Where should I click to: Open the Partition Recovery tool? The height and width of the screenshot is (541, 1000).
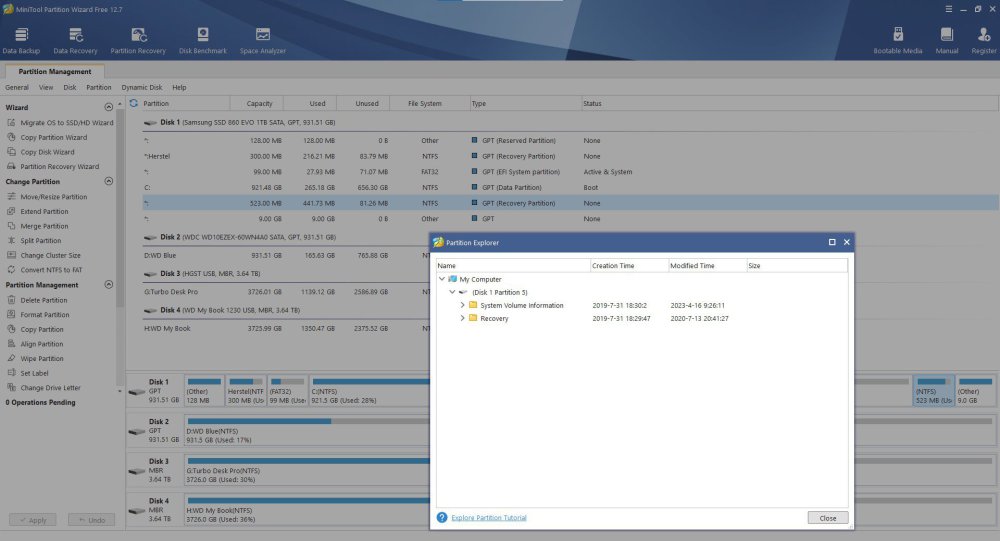pos(138,36)
